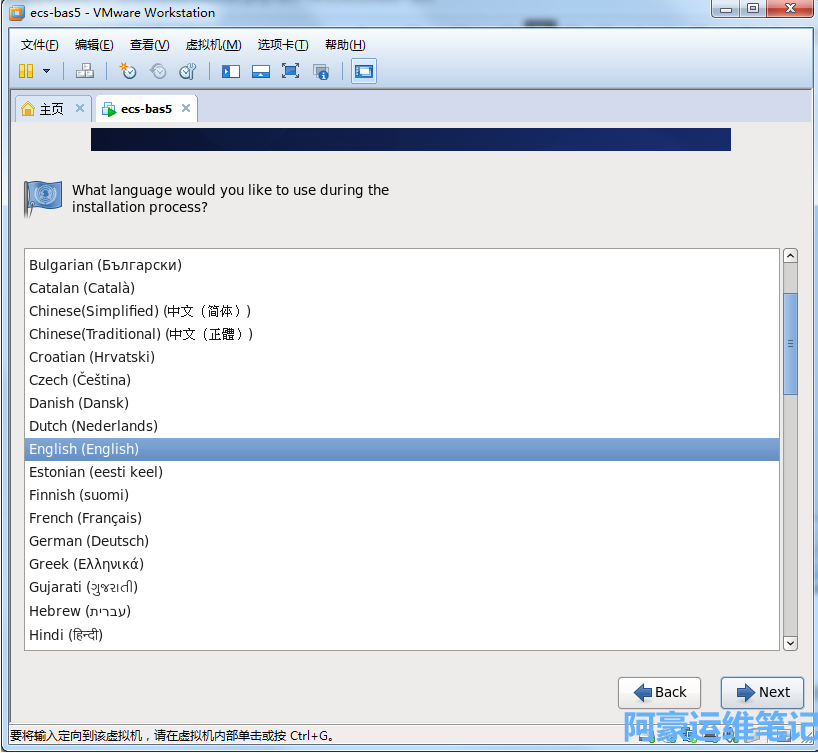Click the language list scroll up arrow
The image size is (818, 753).
click(790, 256)
